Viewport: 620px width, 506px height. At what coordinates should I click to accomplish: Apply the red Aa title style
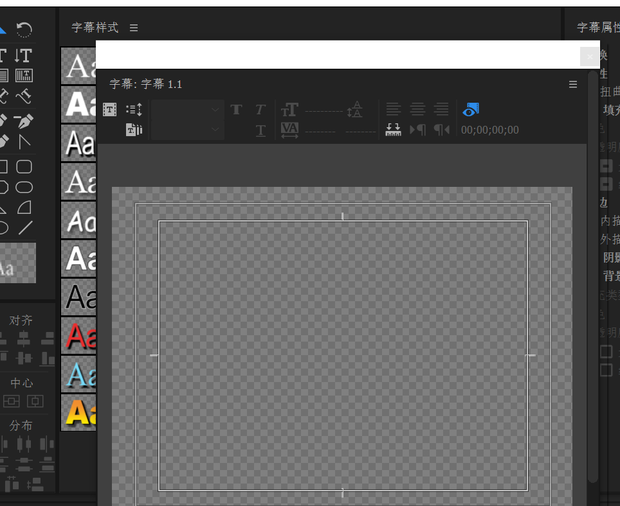79,335
